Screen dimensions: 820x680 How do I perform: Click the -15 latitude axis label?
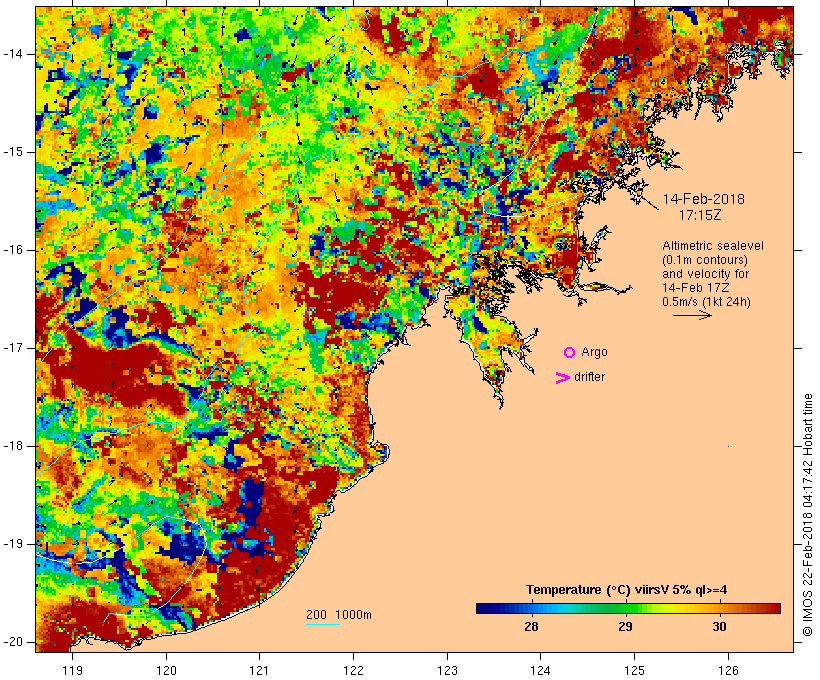pyautogui.click(x=13, y=152)
